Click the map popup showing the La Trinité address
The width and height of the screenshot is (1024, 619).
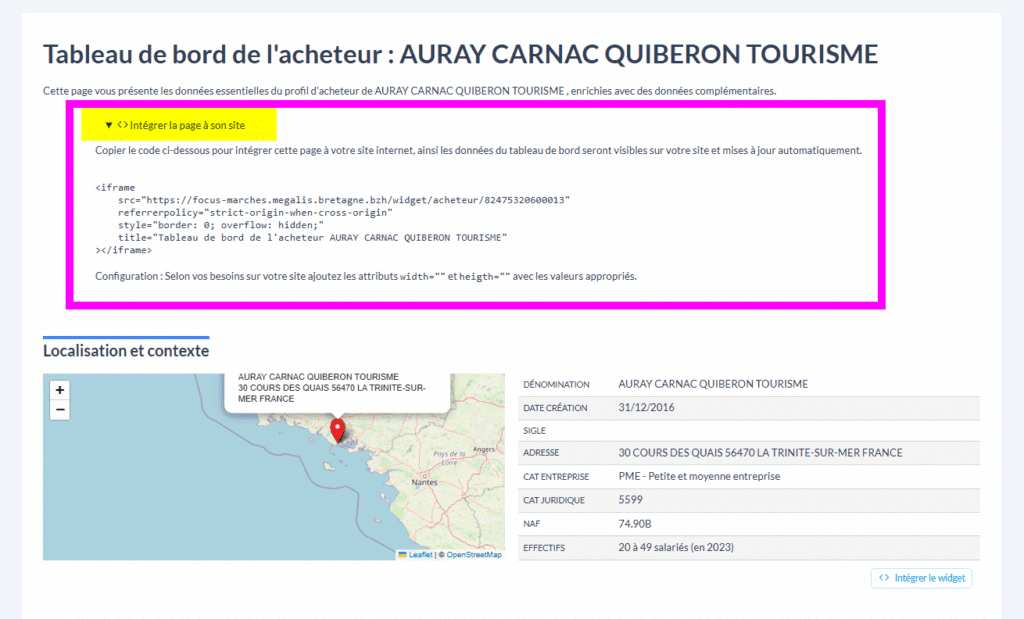coord(337,388)
